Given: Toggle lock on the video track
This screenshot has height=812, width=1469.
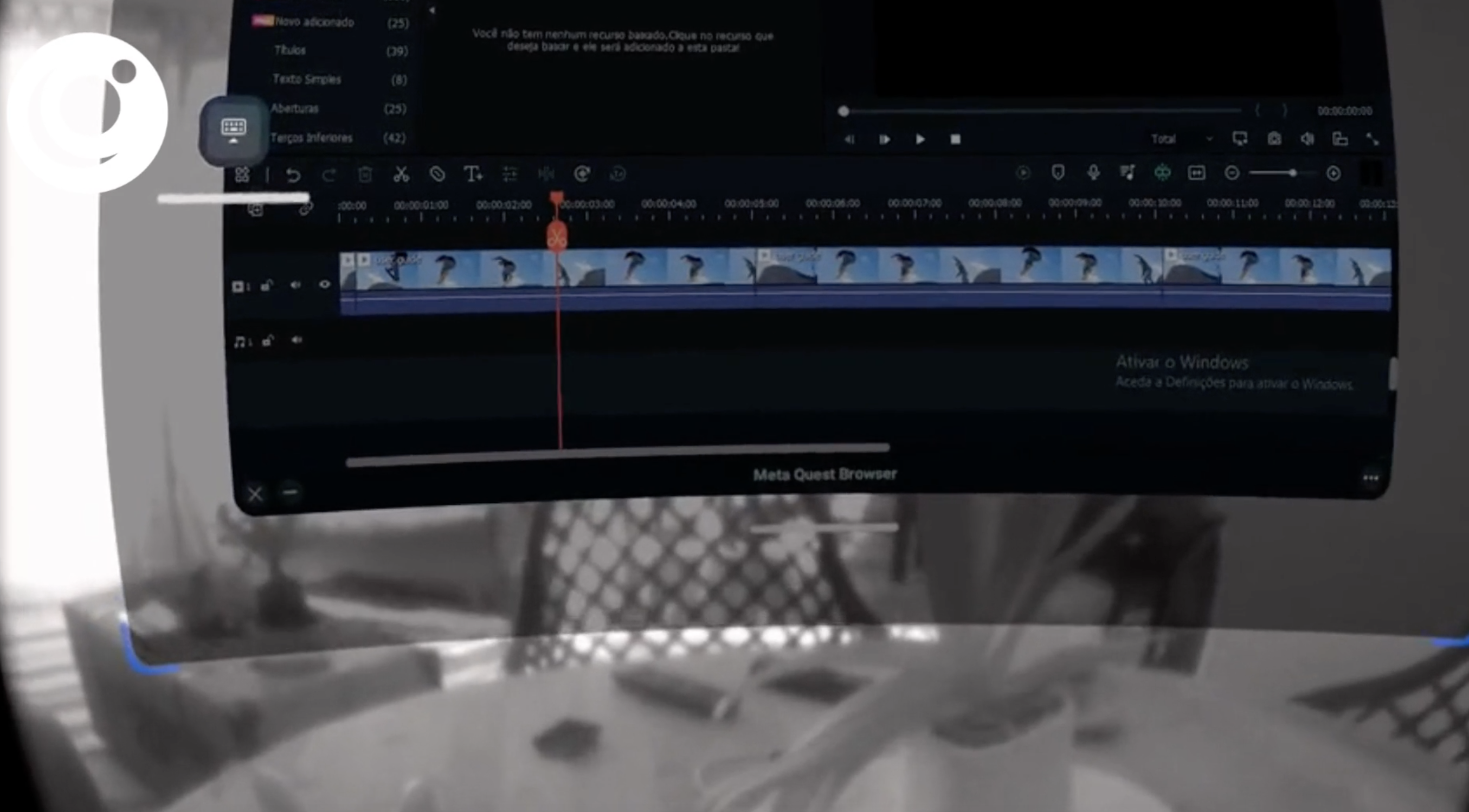Looking at the screenshot, I should click(266, 285).
